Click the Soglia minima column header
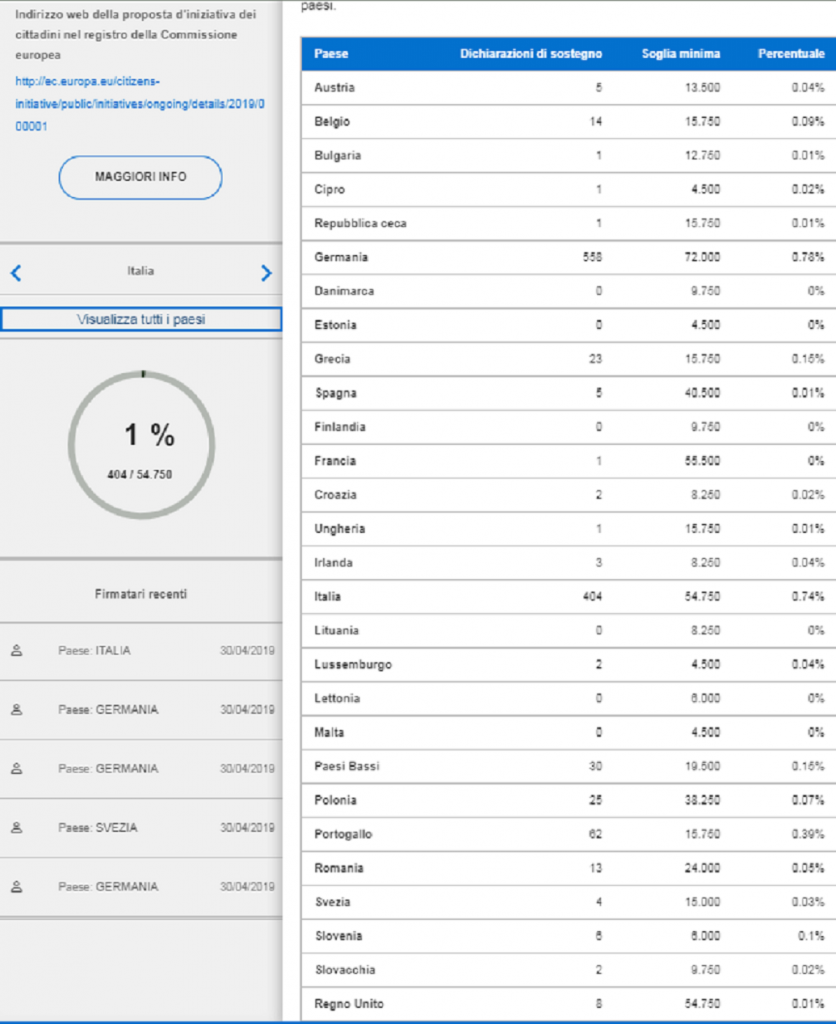This screenshot has height=1024, width=836. [681, 54]
